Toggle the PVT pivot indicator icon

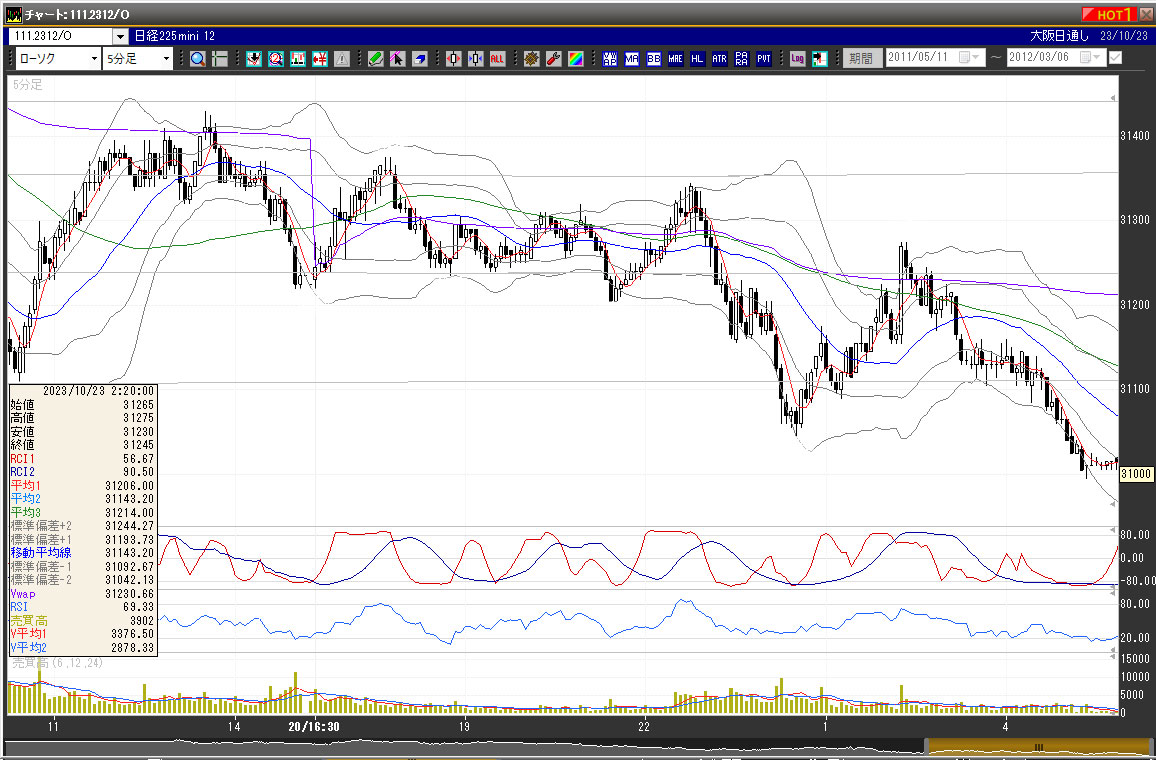[764, 59]
